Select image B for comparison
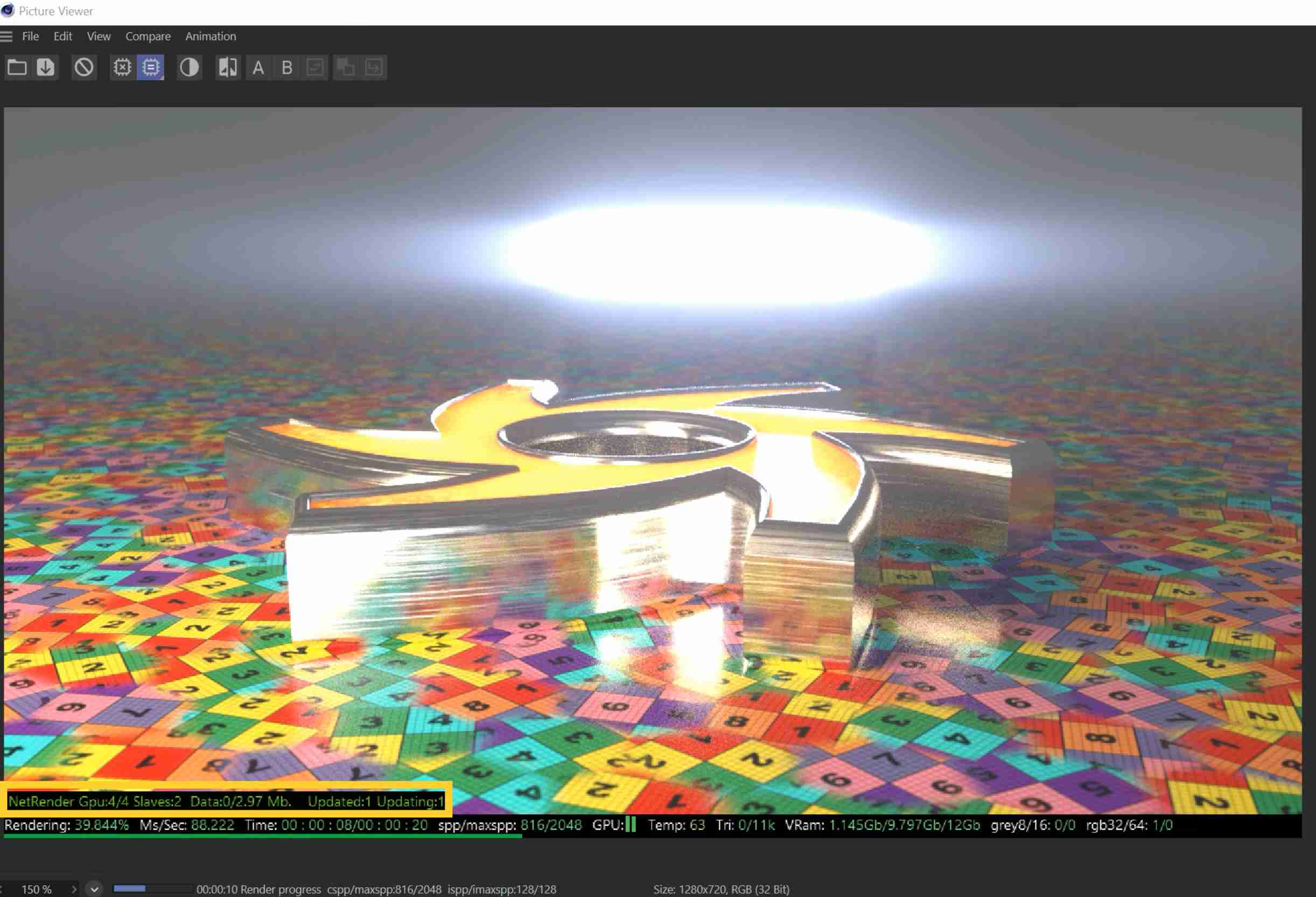The image size is (1316, 897). (x=286, y=68)
